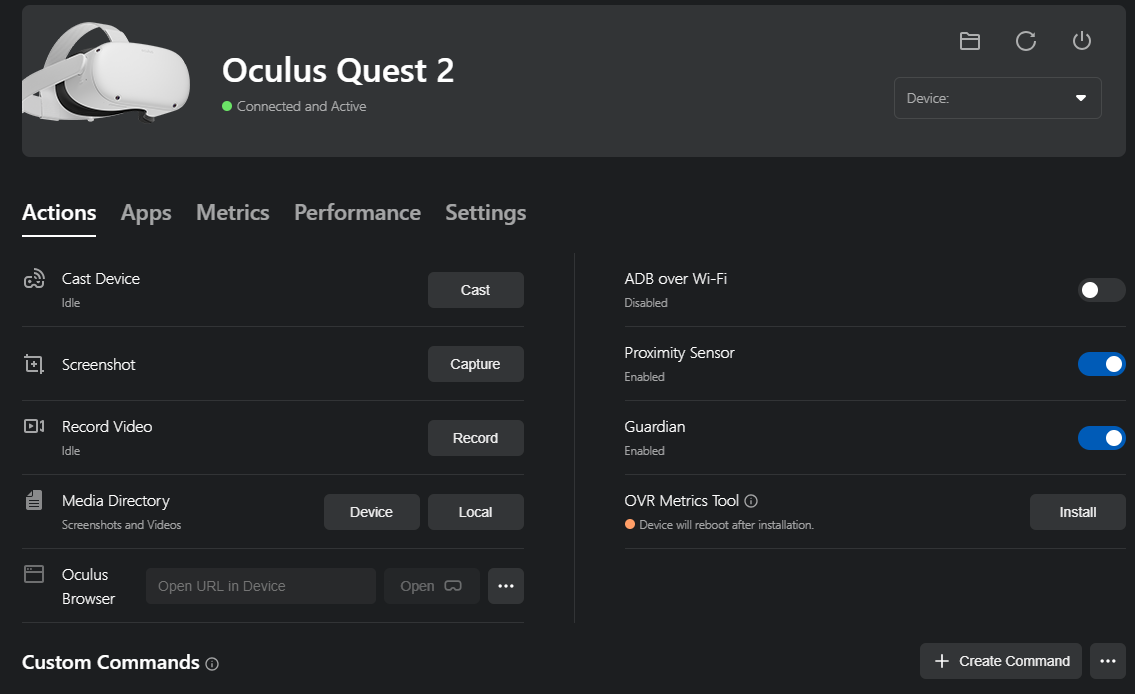Open the Custom Commands more options menu
Screen dimensions: 1135x694
[x=1107, y=661]
